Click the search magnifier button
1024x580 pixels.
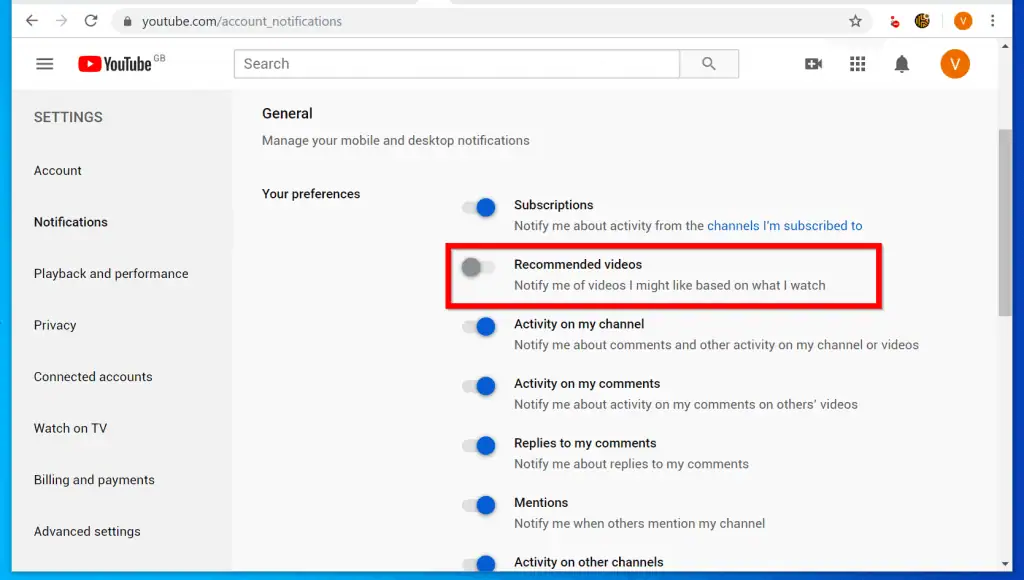(709, 63)
